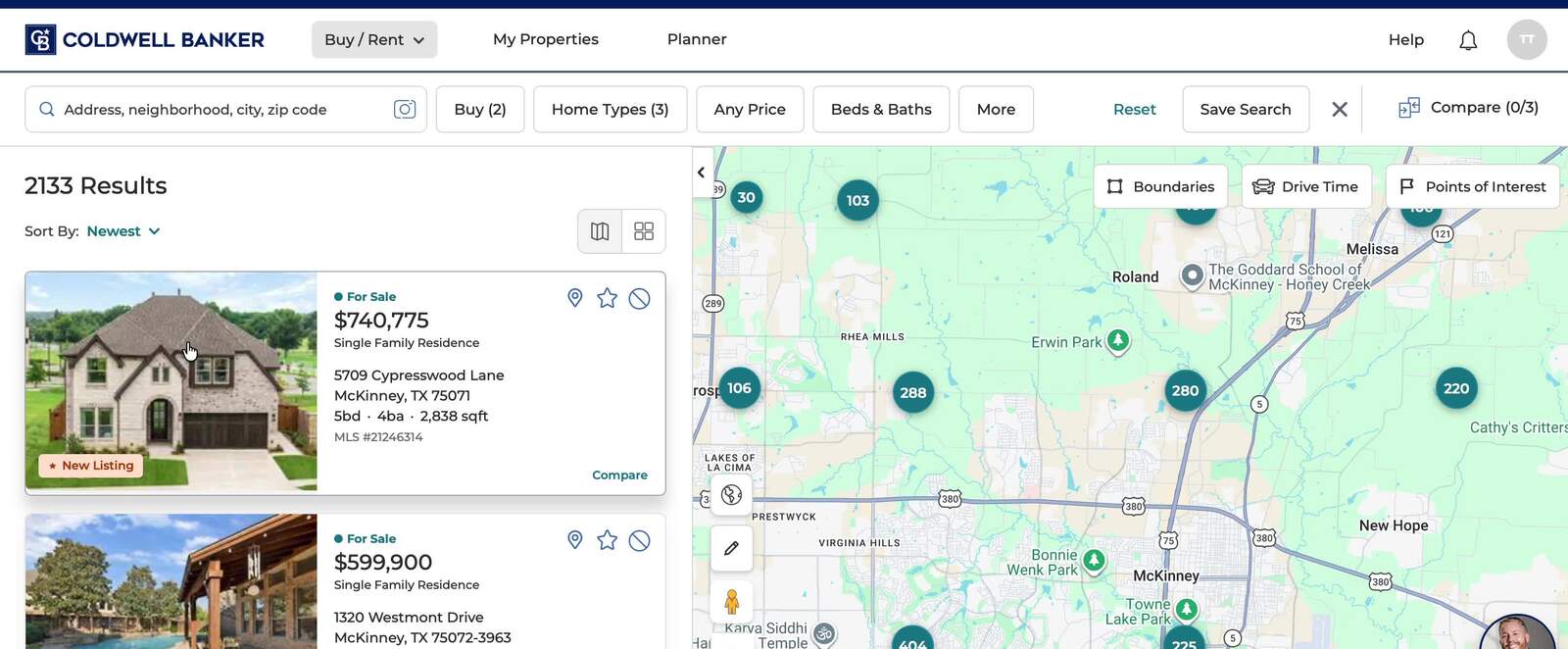Click the Save Search button
Image resolution: width=1568 pixels, height=649 pixels.
[x=1246, y=109]
